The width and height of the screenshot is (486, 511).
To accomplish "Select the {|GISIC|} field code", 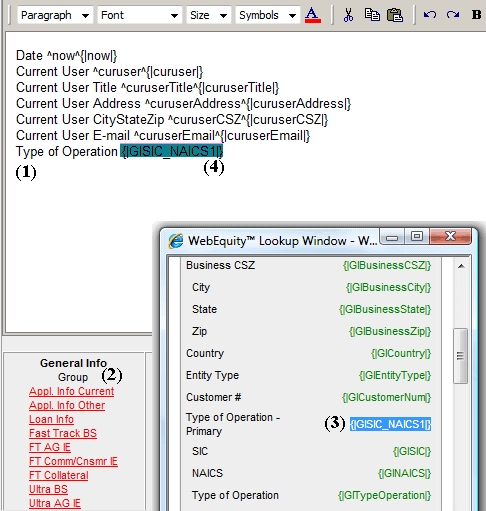I will (412, 451).
